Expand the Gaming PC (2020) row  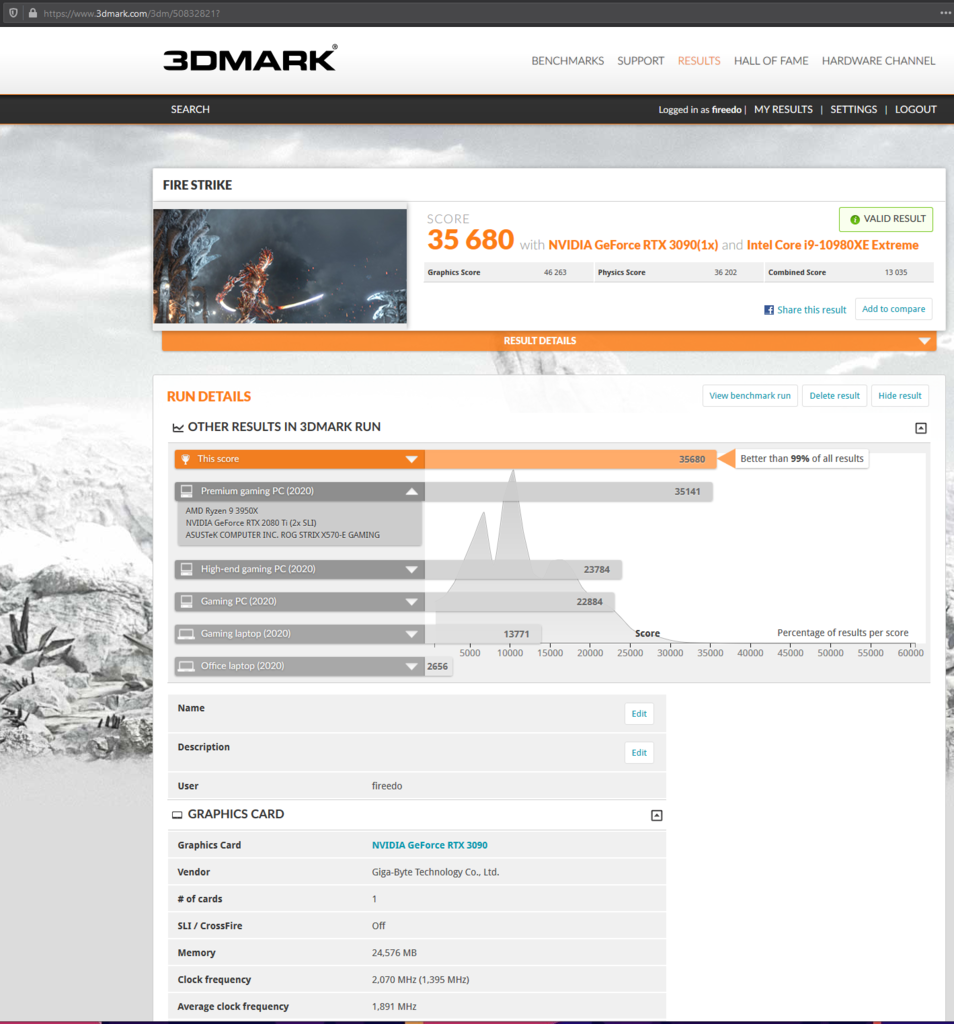pyautogui.click(x=411, y=601)
